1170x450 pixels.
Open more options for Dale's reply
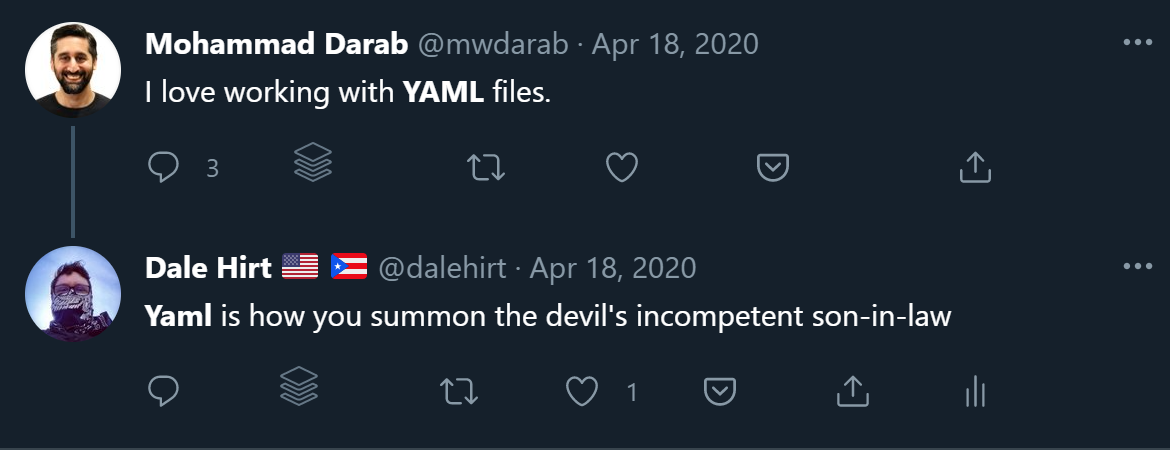pos(1138,267)
